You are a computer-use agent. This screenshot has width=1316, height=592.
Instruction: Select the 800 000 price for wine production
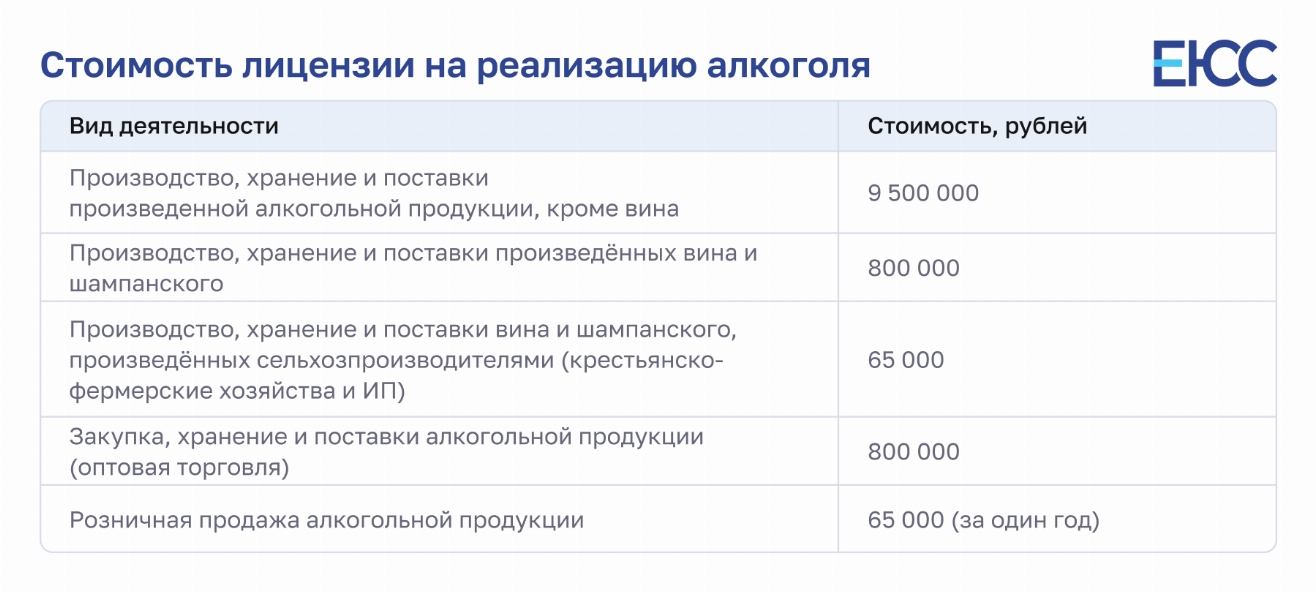913,268
